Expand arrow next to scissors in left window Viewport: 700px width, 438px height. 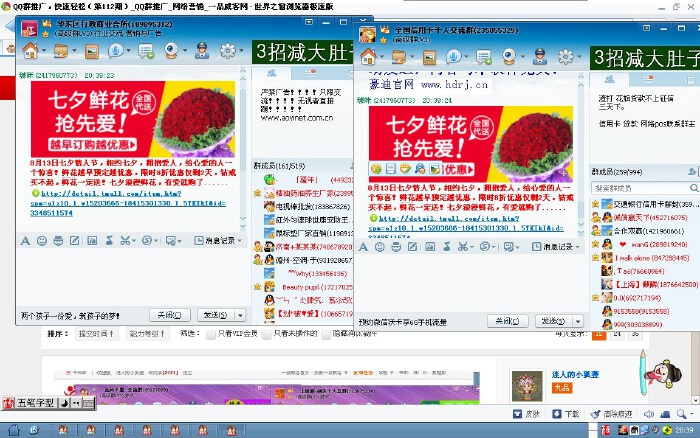[x=134, y=241]
